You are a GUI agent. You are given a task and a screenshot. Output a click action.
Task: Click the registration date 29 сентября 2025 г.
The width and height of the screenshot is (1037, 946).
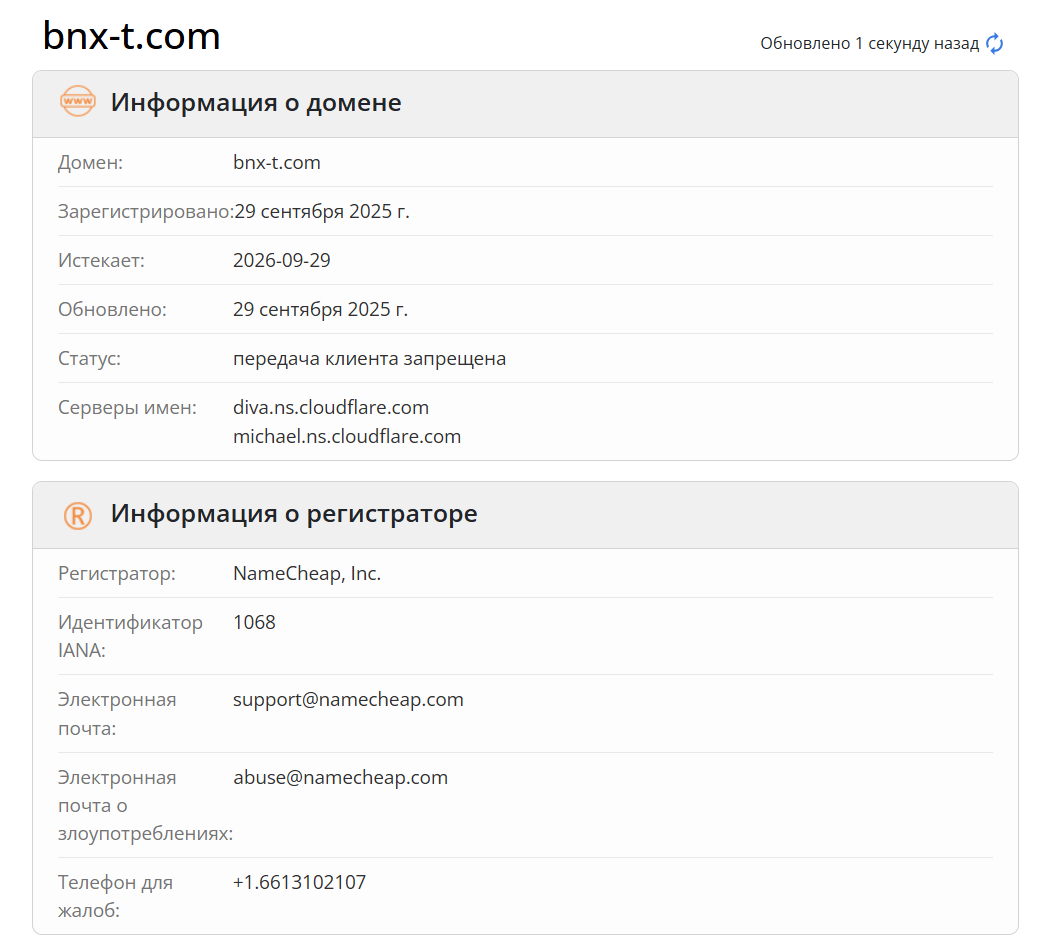(x=320, y=211)
